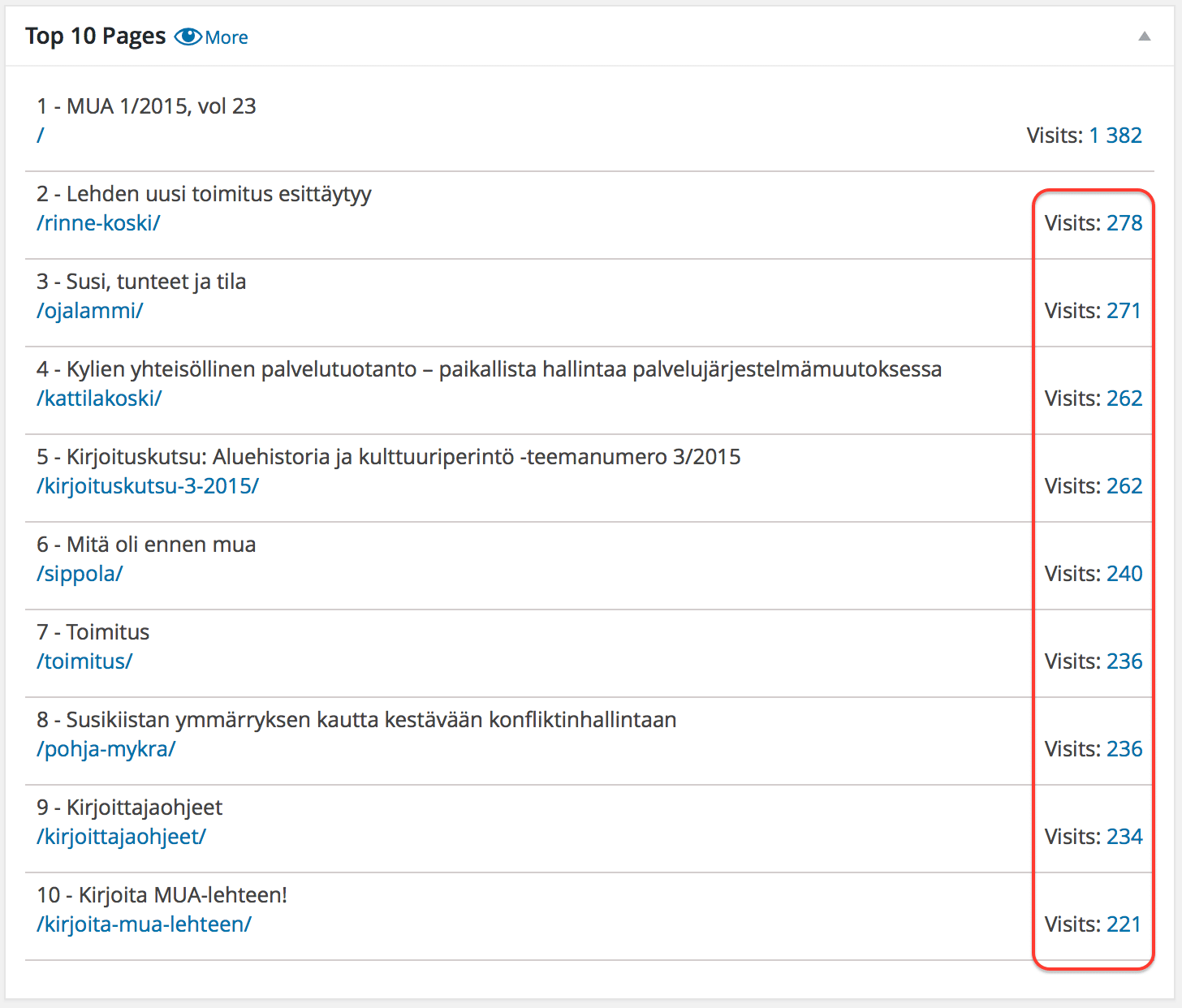
Task: Click the 262 visits for /kirjoituskutsu-3-2015/
Action: 1124,485
